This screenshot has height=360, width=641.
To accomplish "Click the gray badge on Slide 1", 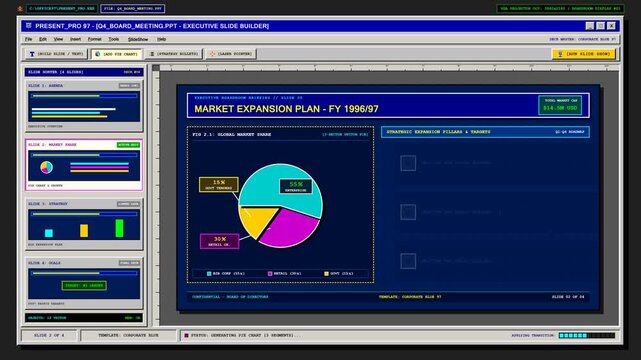I will 129,86.
